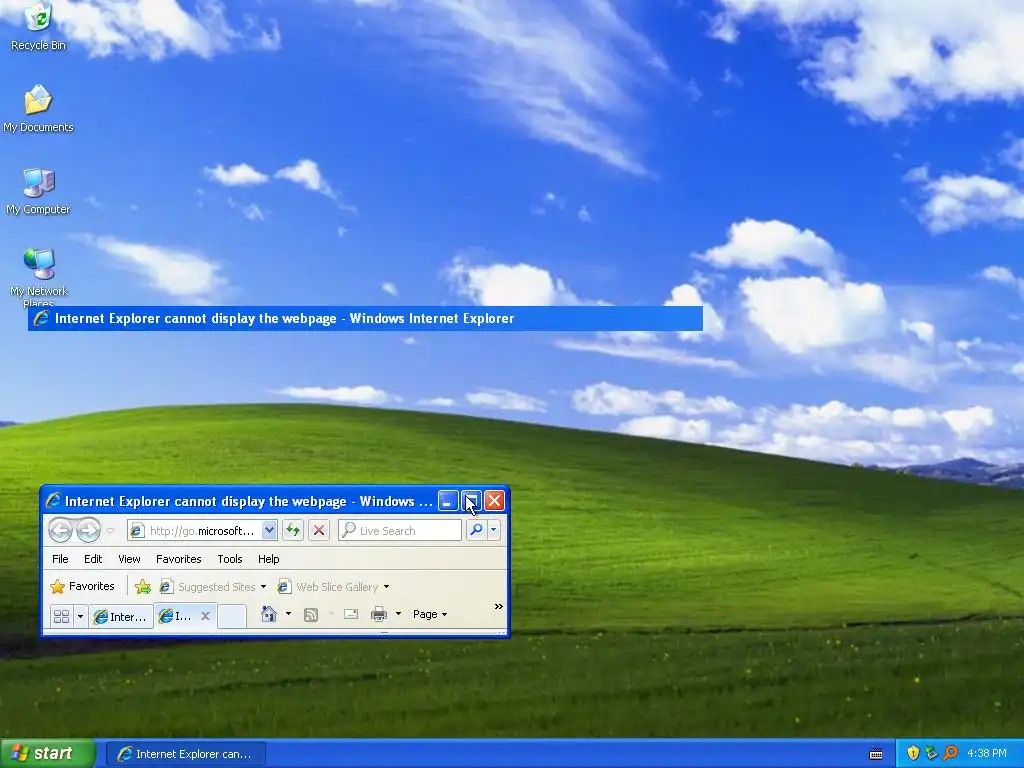The width and height of the screenshot is (1024, 768).
Task: Click Internet Explorer taskbar button
Action: (x=186, y=754)
